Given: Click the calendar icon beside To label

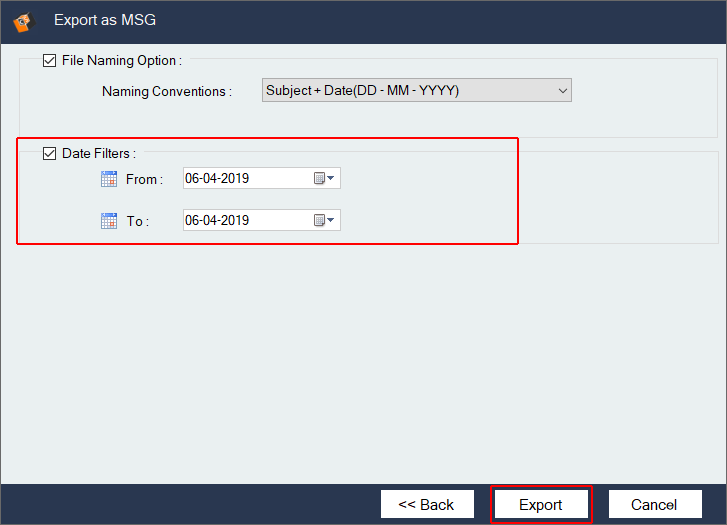Looking at the screenshot, I should [x=109, y=221].
